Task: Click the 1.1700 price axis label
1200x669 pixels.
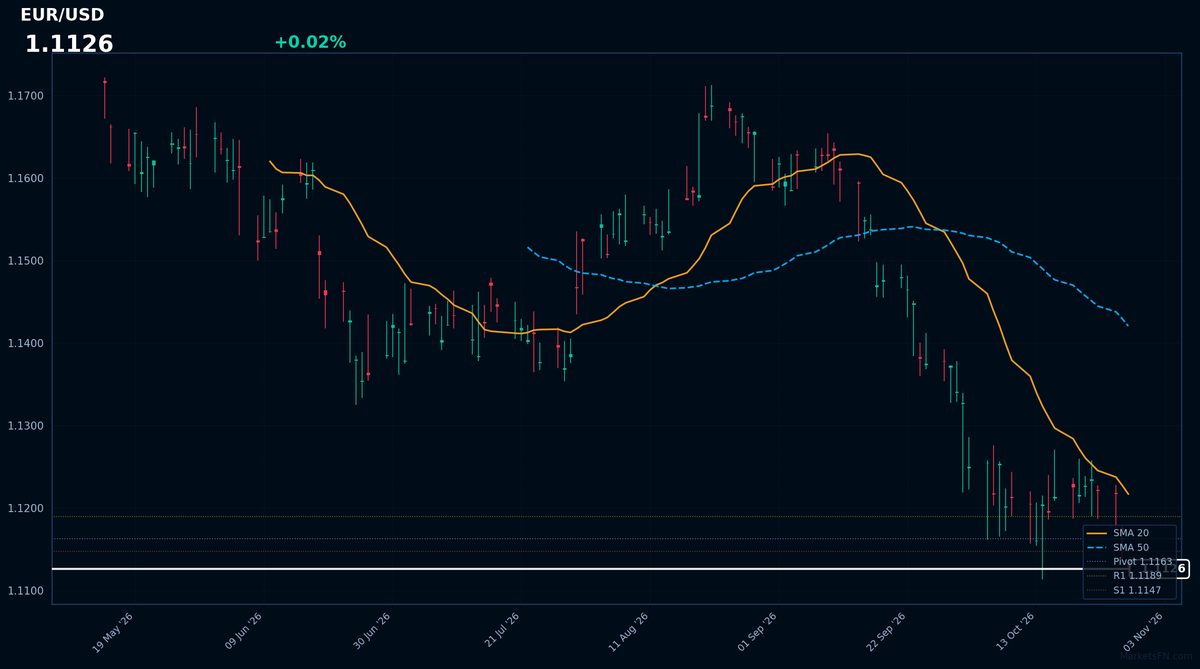Action: [x=25, y=96]
